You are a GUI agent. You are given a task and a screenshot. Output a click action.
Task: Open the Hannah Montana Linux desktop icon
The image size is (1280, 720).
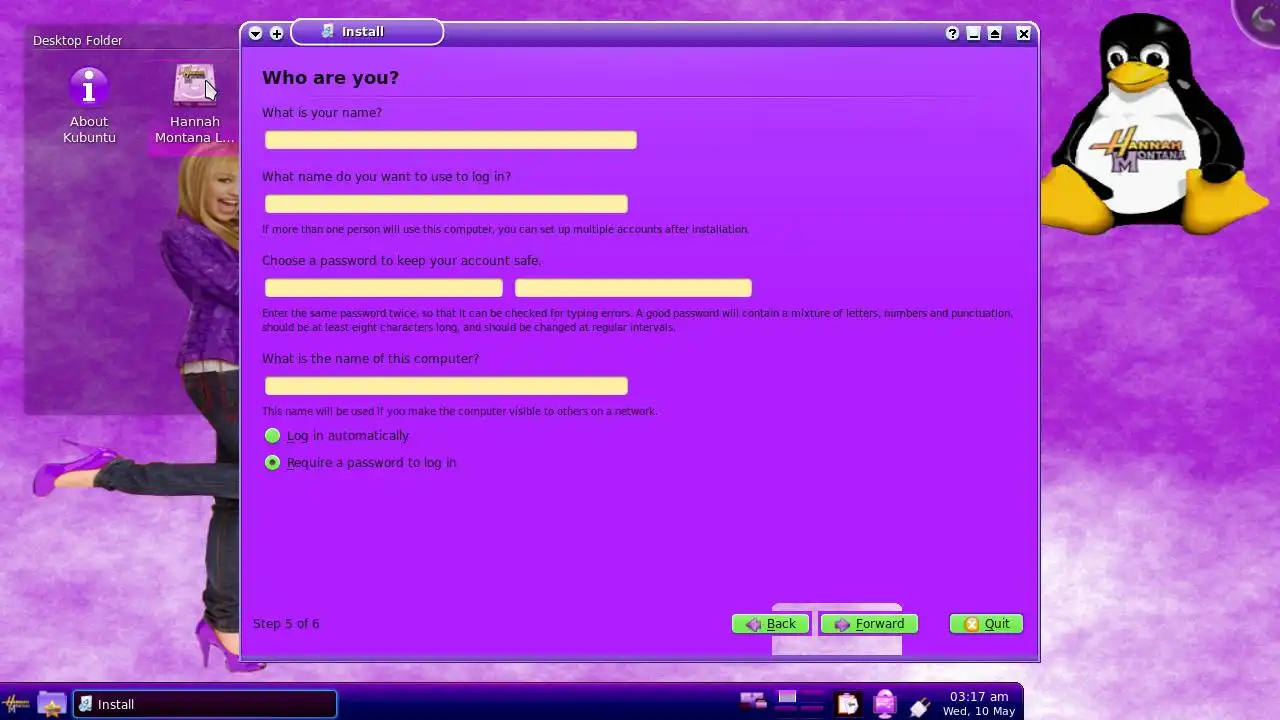[194, 106]
